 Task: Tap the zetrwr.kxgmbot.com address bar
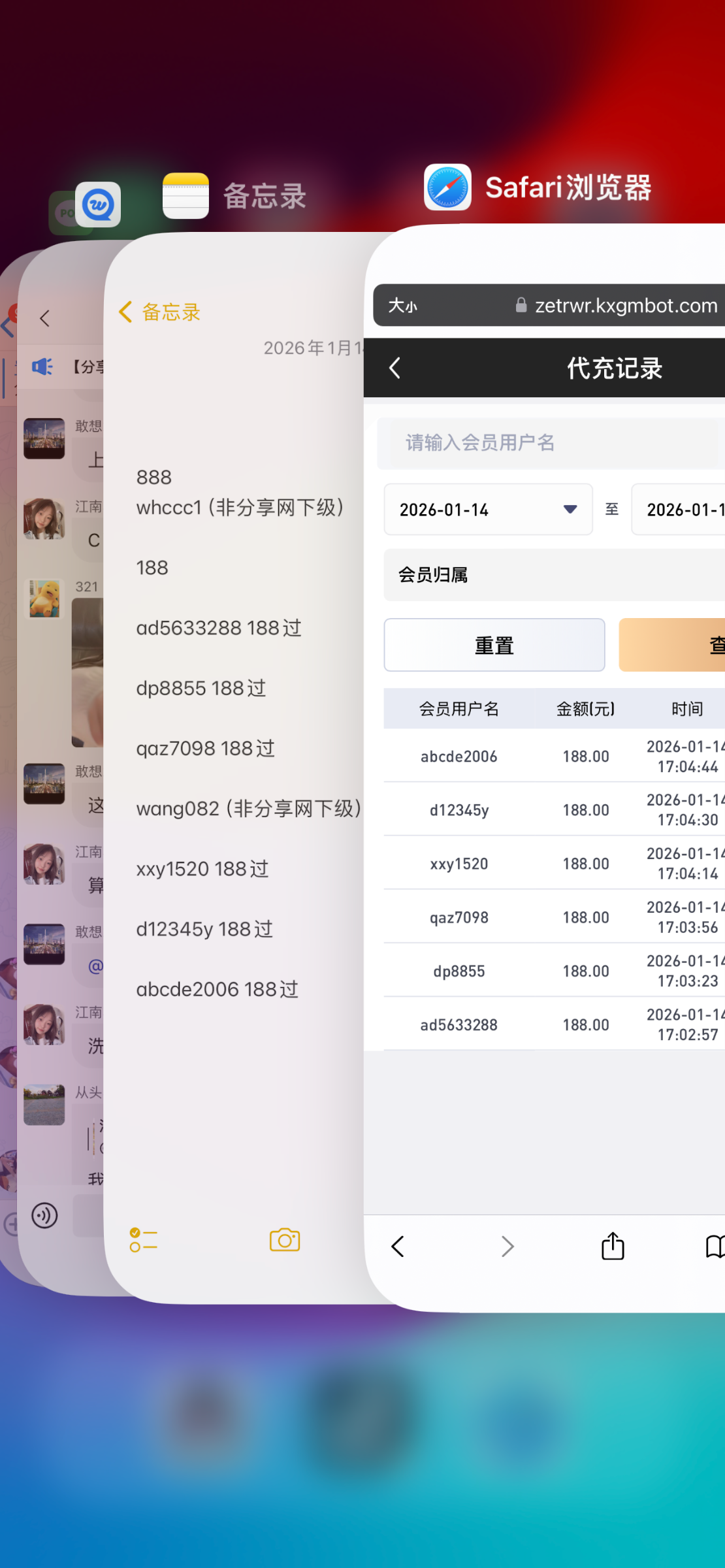(617, 306)
